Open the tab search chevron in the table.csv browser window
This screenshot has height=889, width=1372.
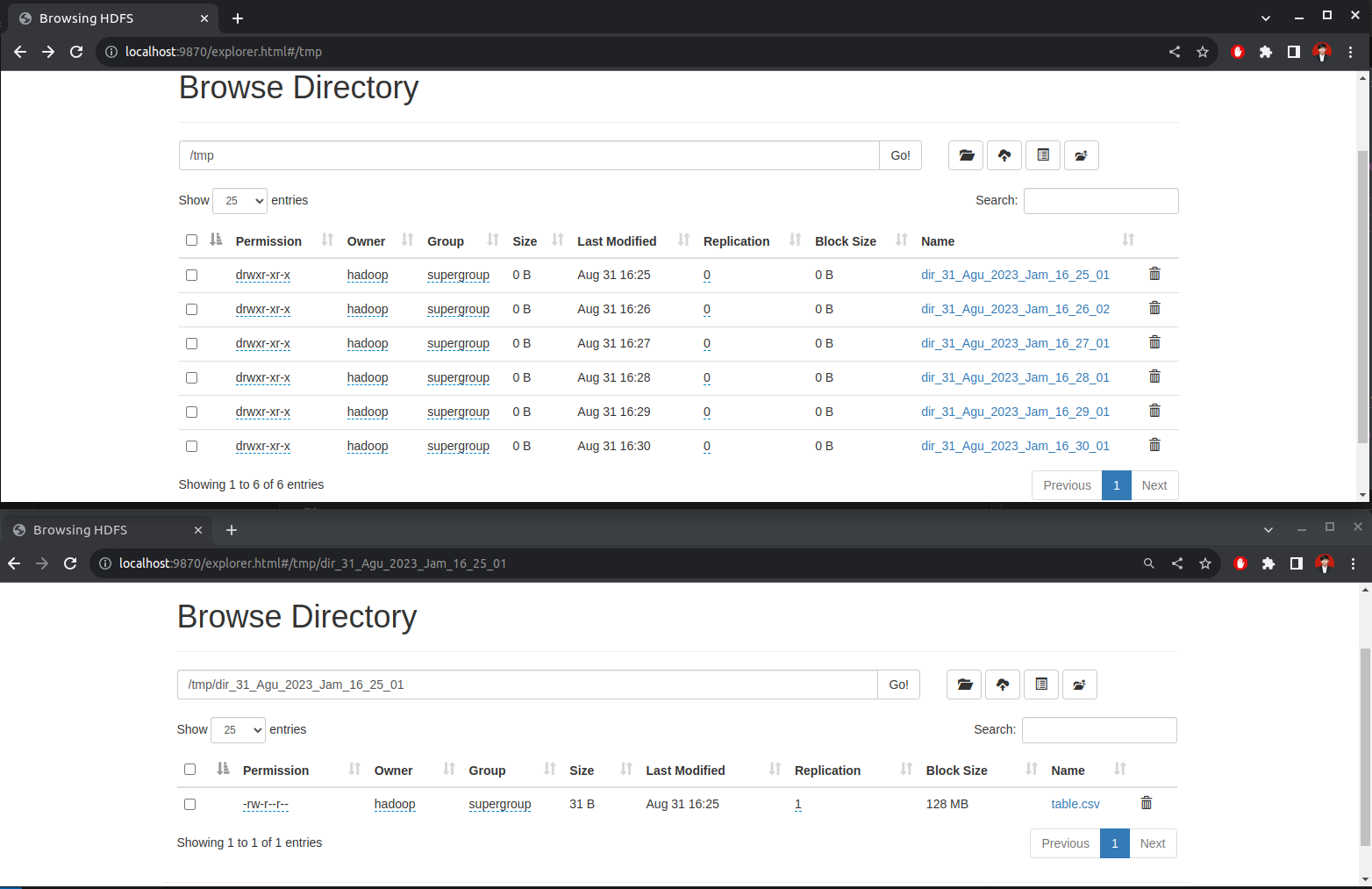coord(1268,530)
